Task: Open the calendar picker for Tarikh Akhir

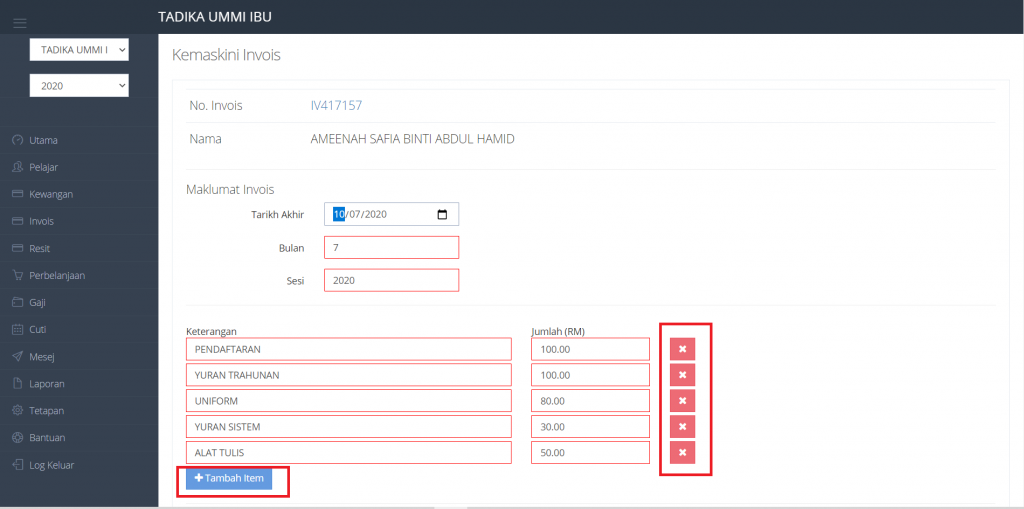Action: click(x=442, y=214)
